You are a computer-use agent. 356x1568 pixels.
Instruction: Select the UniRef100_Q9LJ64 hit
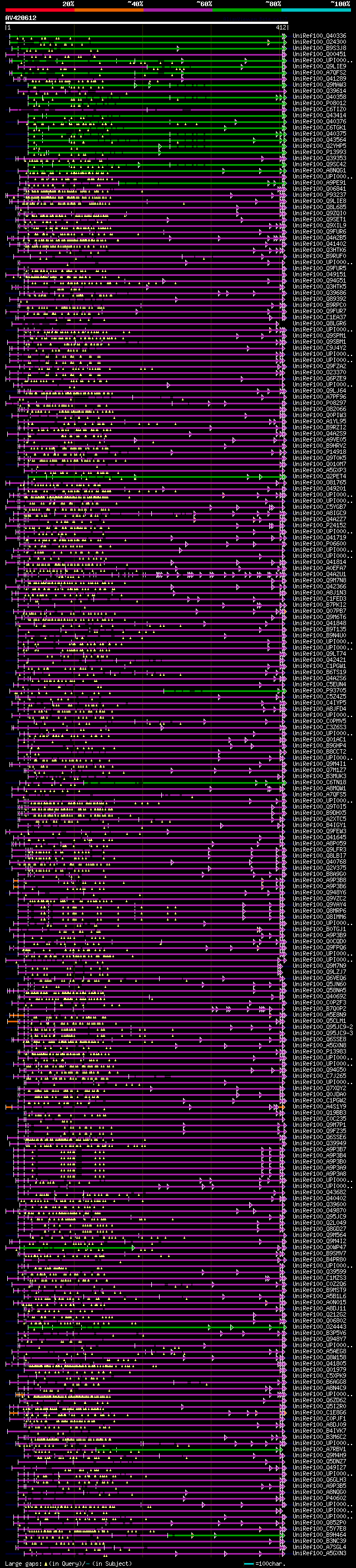point(319,391)
